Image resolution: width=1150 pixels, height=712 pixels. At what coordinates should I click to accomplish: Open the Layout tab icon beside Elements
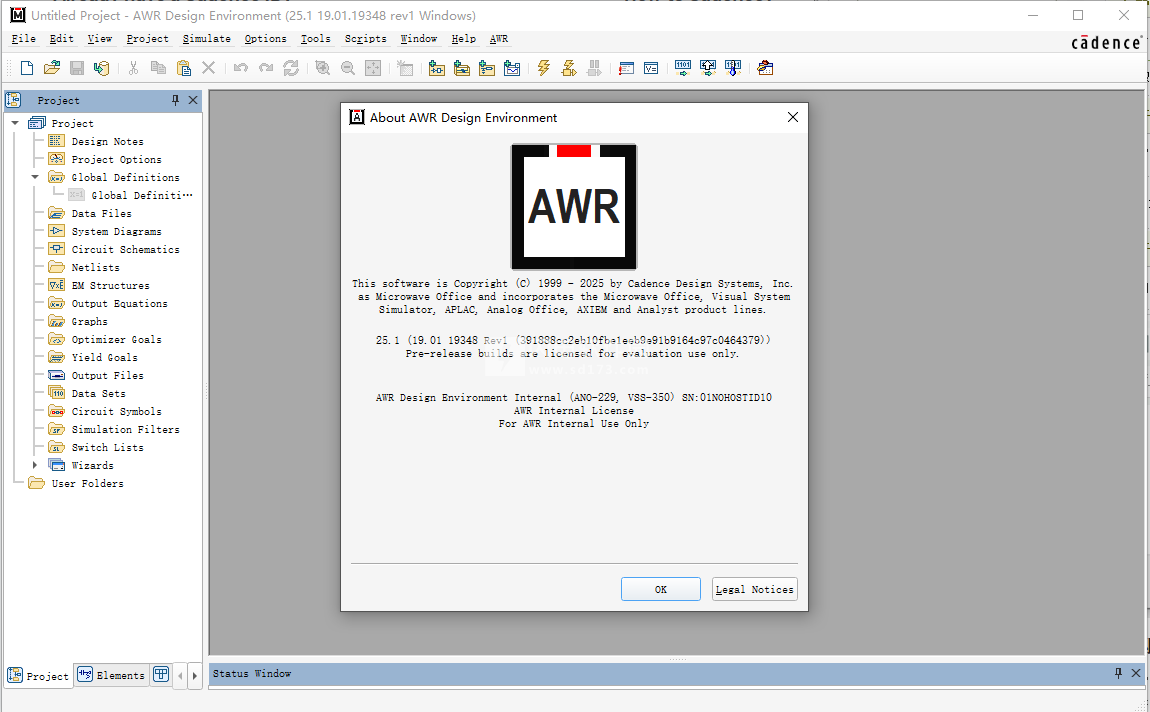coord(161,675)
